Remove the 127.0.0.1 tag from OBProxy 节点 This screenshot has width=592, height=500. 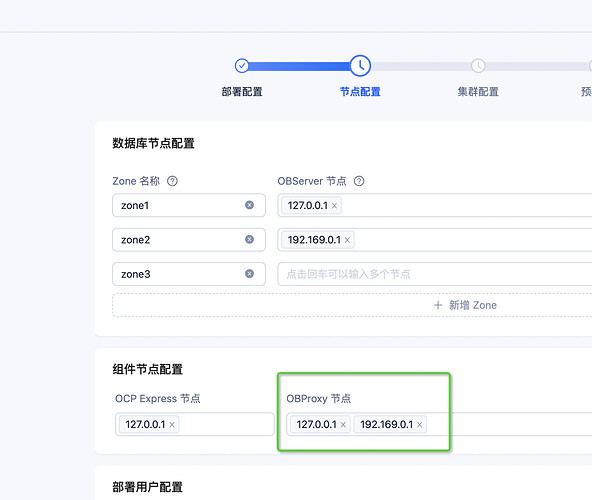click(343, 425)
